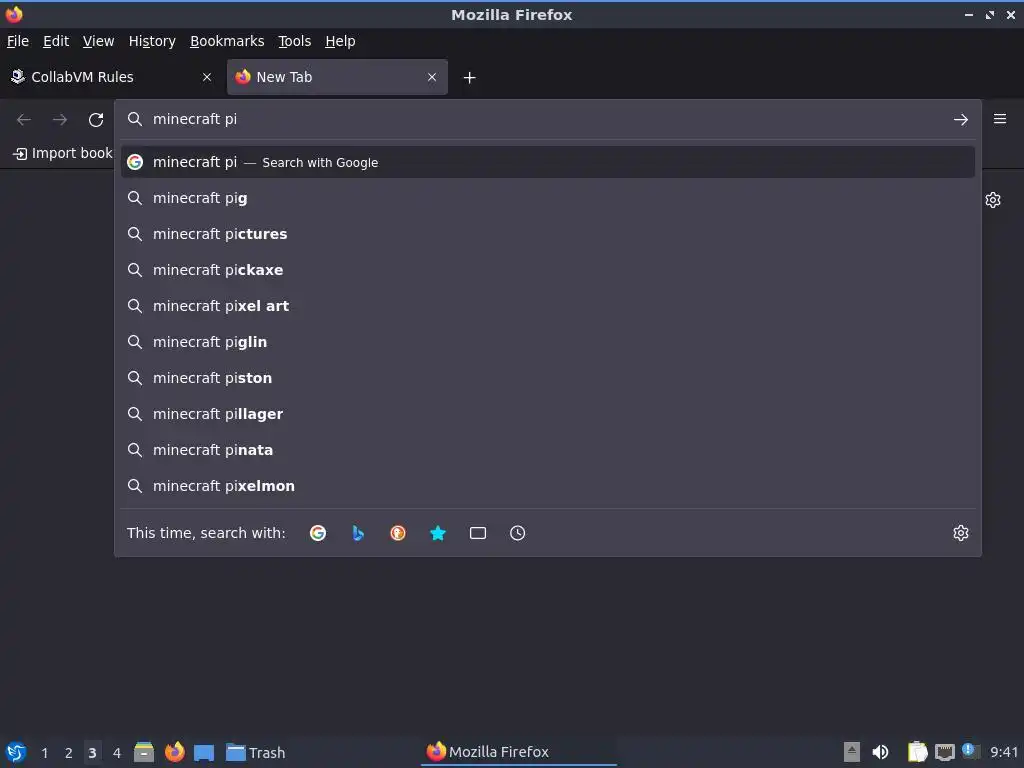Close the New Tab tab
The image size is (1024, 768).
coord(432,77)
